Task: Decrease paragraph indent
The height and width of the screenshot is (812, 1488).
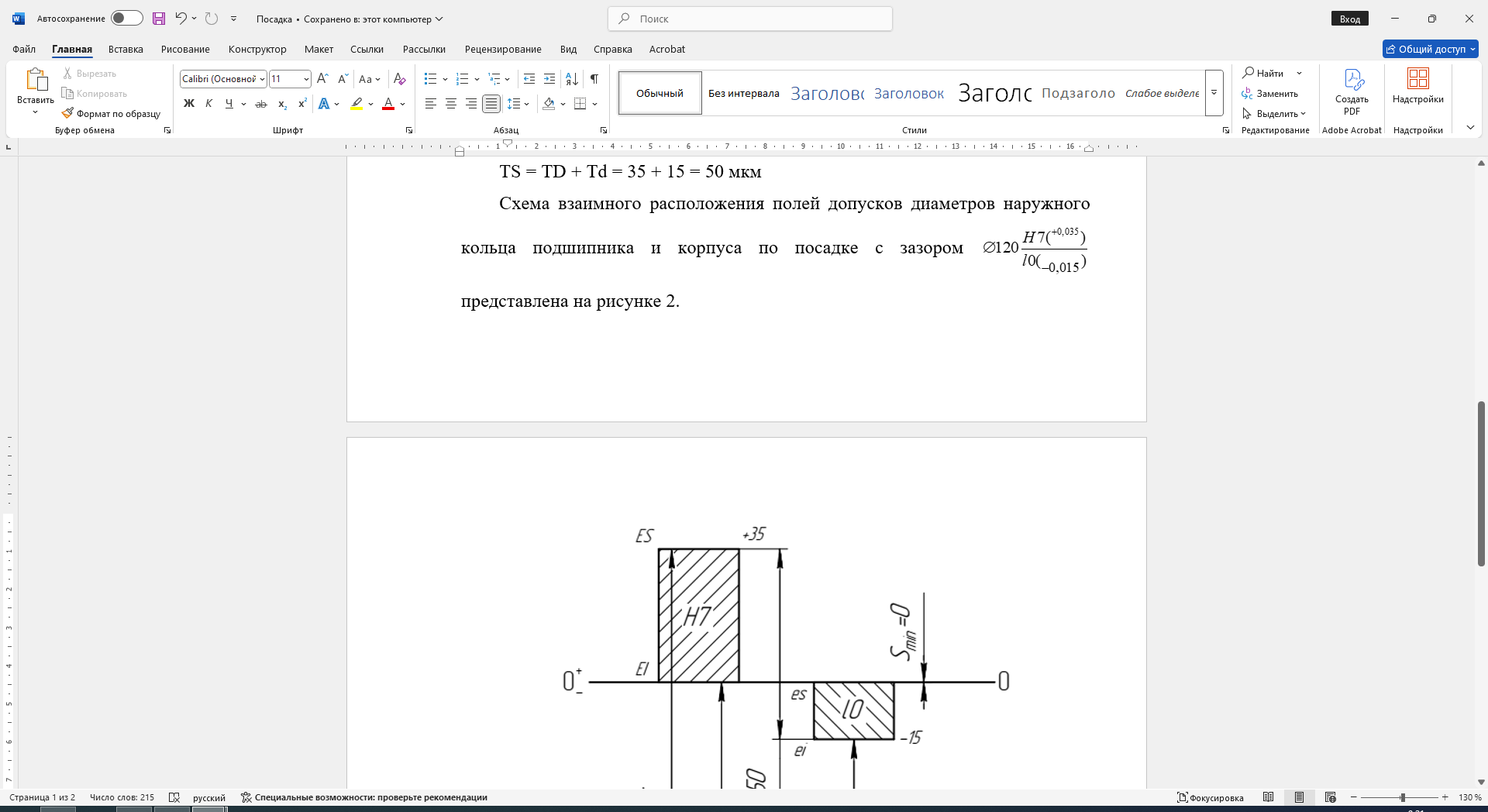Action: pos(529,79)
